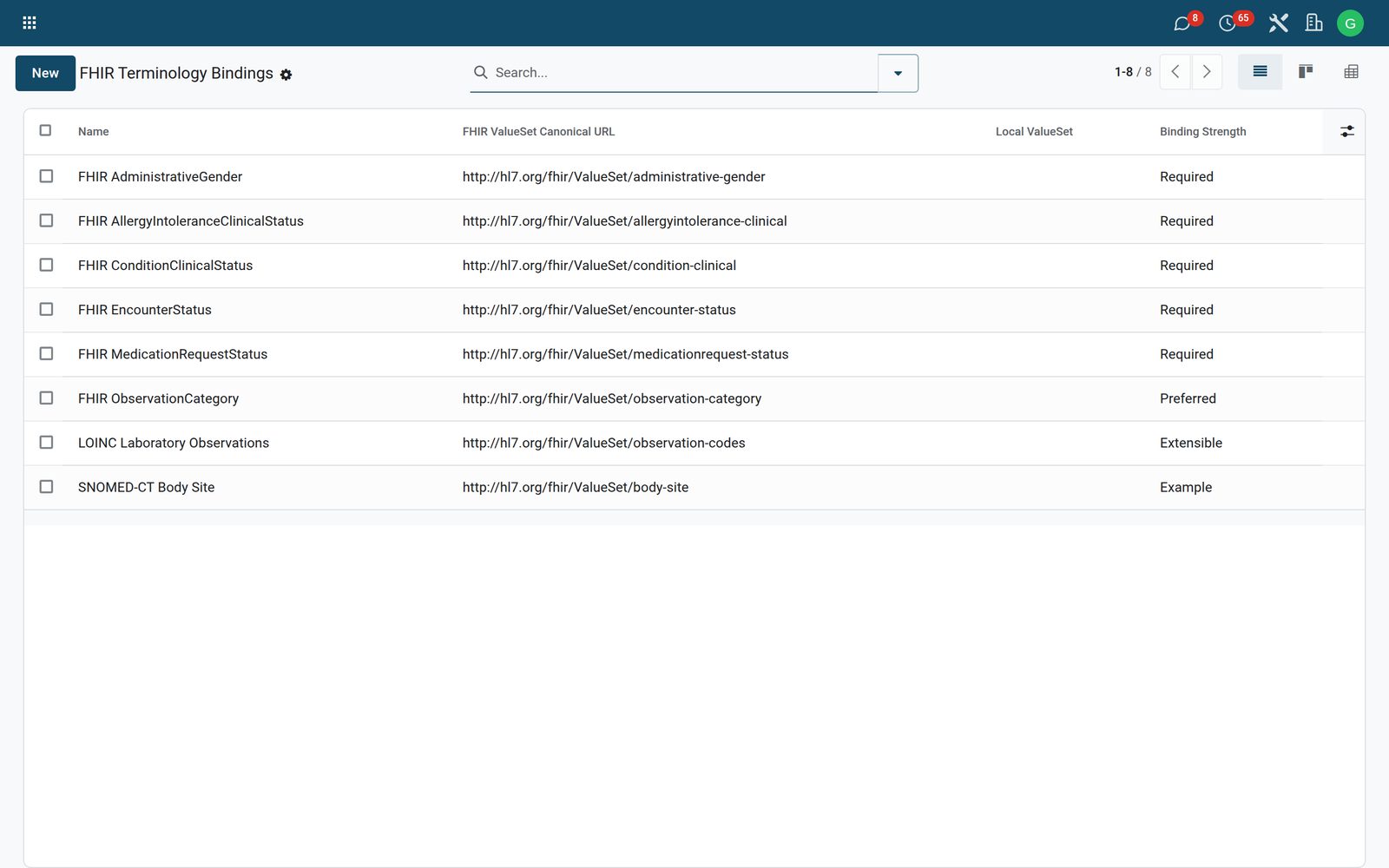The image size is (1389, 868).
Task: Select all rows with header checkbox
Action: (x=46, y=130)
